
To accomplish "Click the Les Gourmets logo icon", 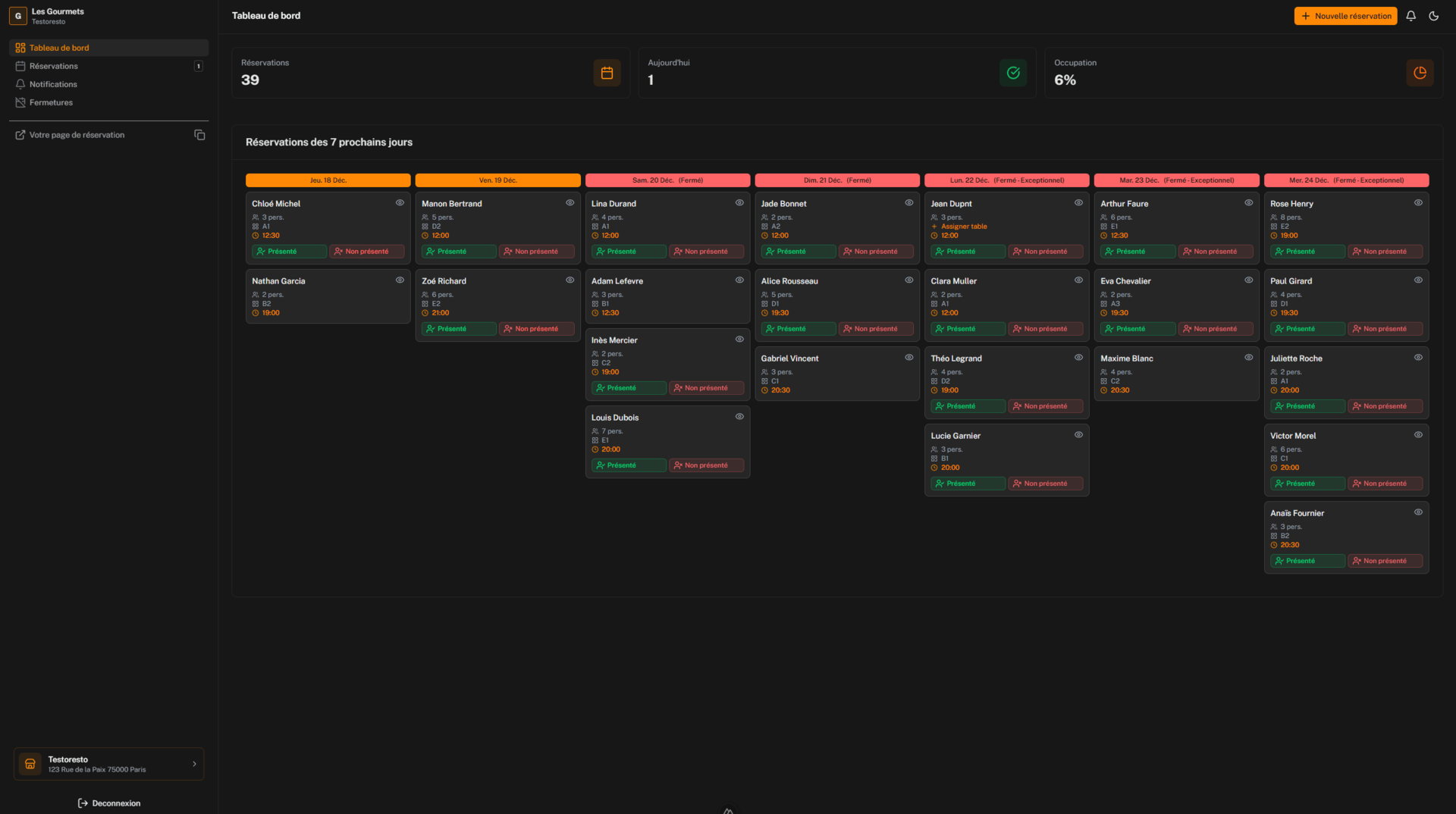I will point(18,16).
